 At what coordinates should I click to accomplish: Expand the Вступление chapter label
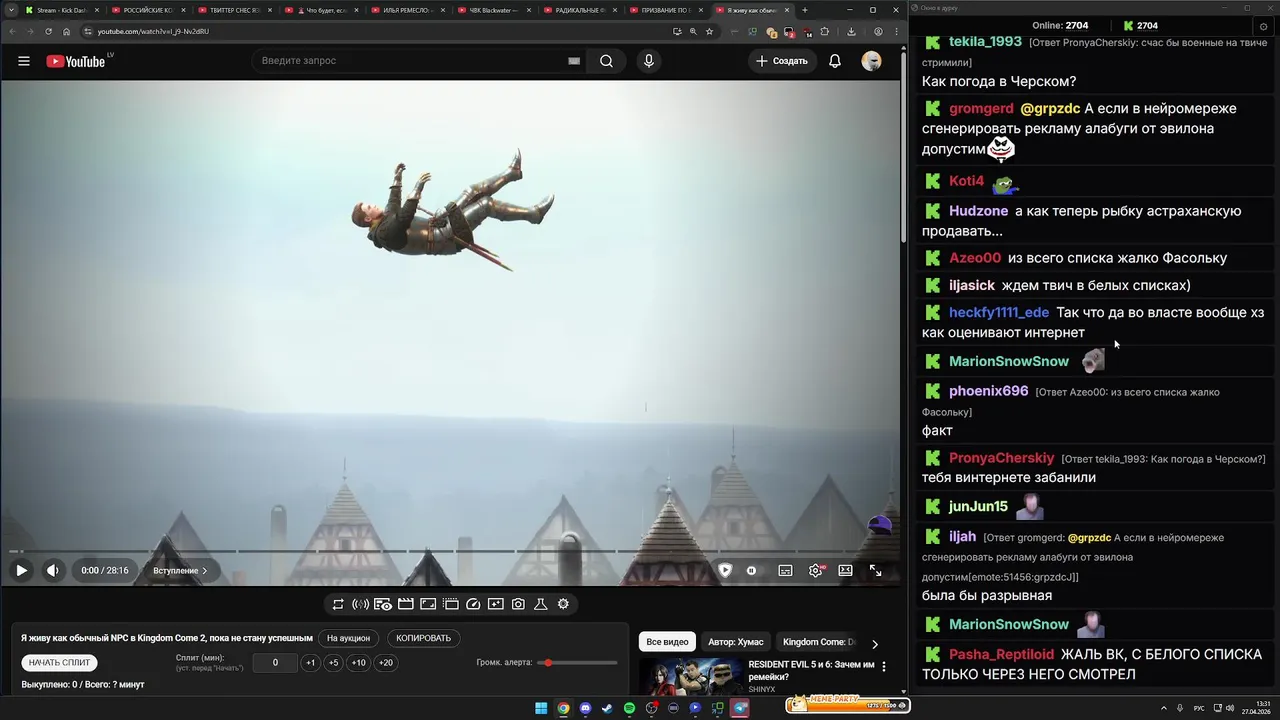pyautogui.click(x=180, y=570)
